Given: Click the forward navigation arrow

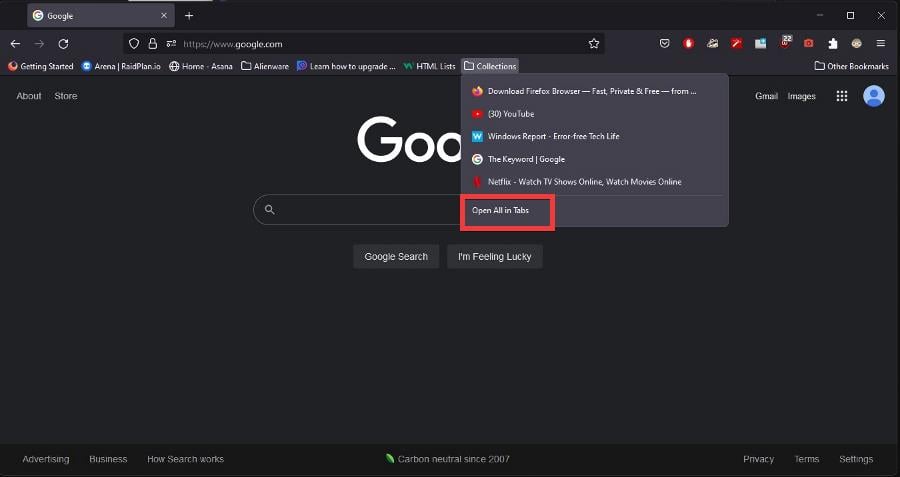Looking at the screenshot, I should (39, 44).
